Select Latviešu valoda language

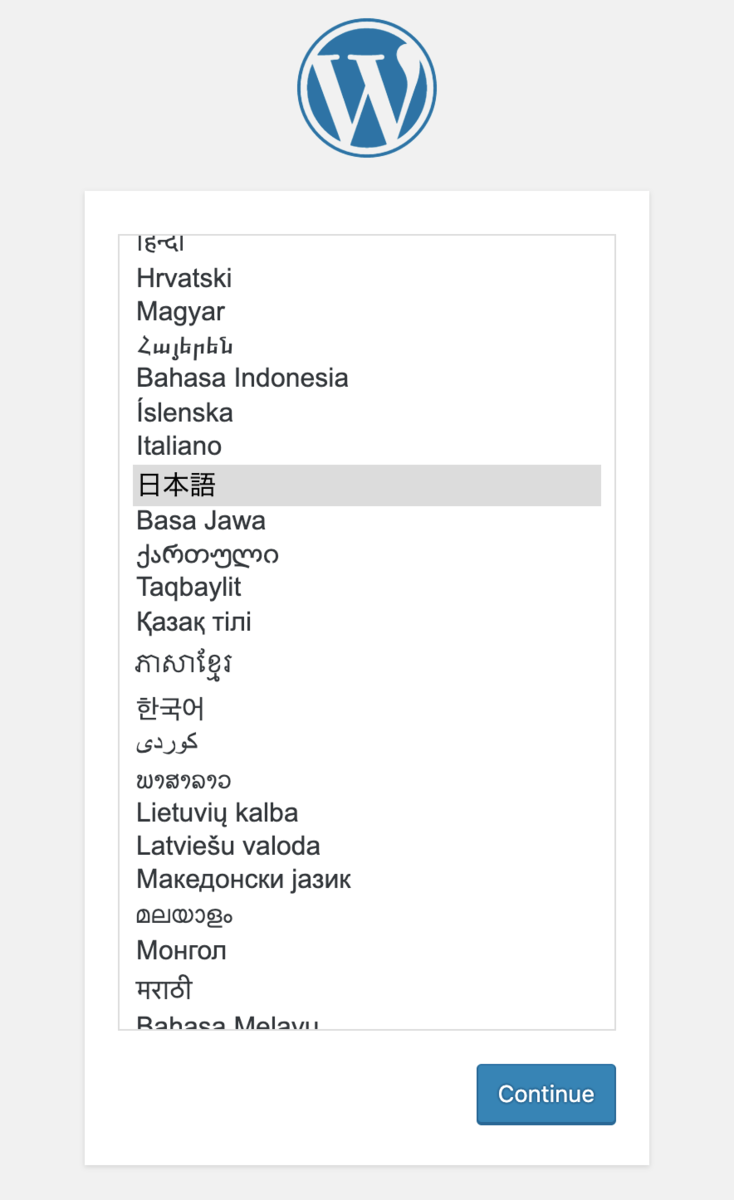pos(367,846)
